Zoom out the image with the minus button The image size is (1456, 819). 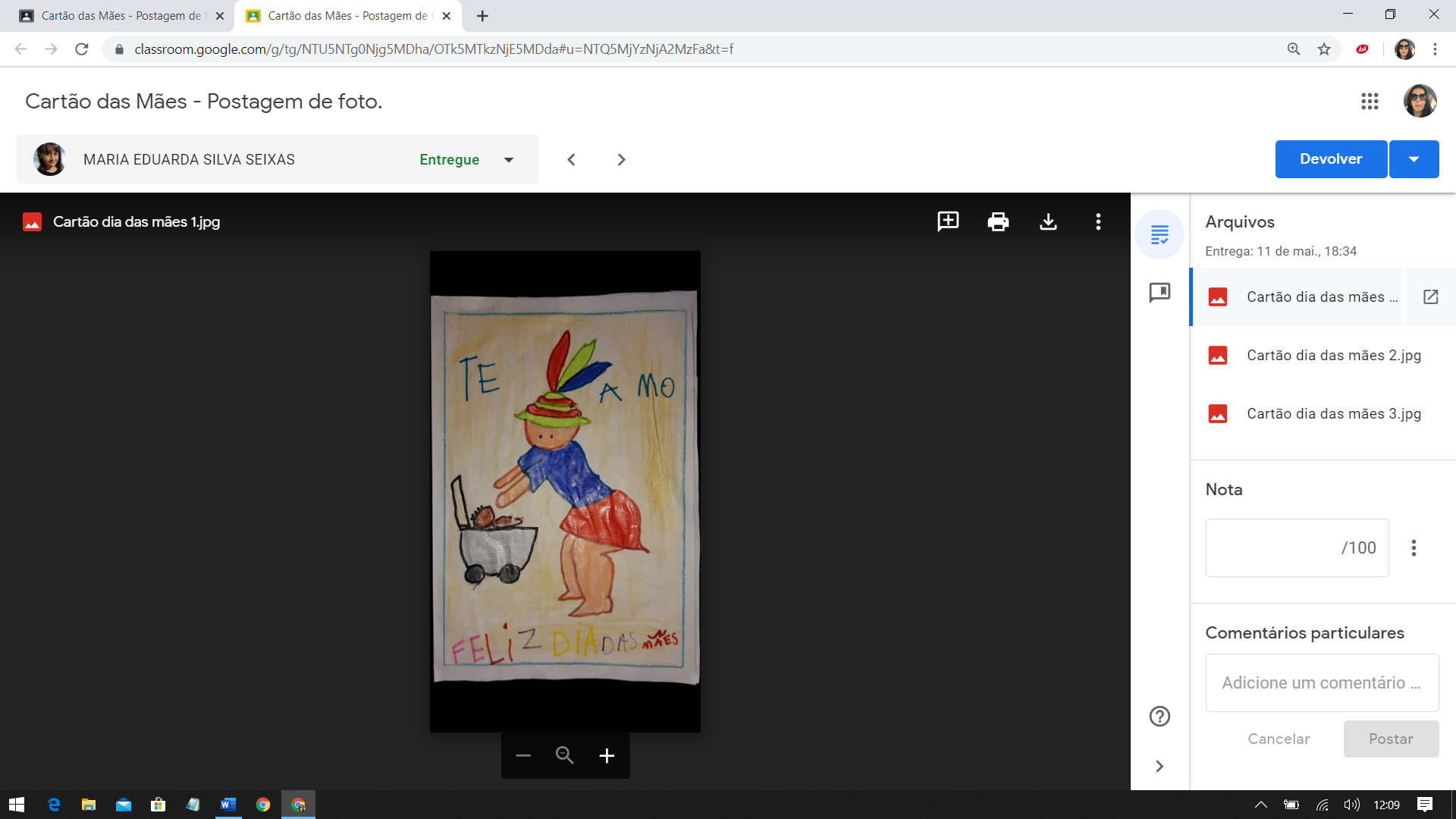[x=523, y=755]
